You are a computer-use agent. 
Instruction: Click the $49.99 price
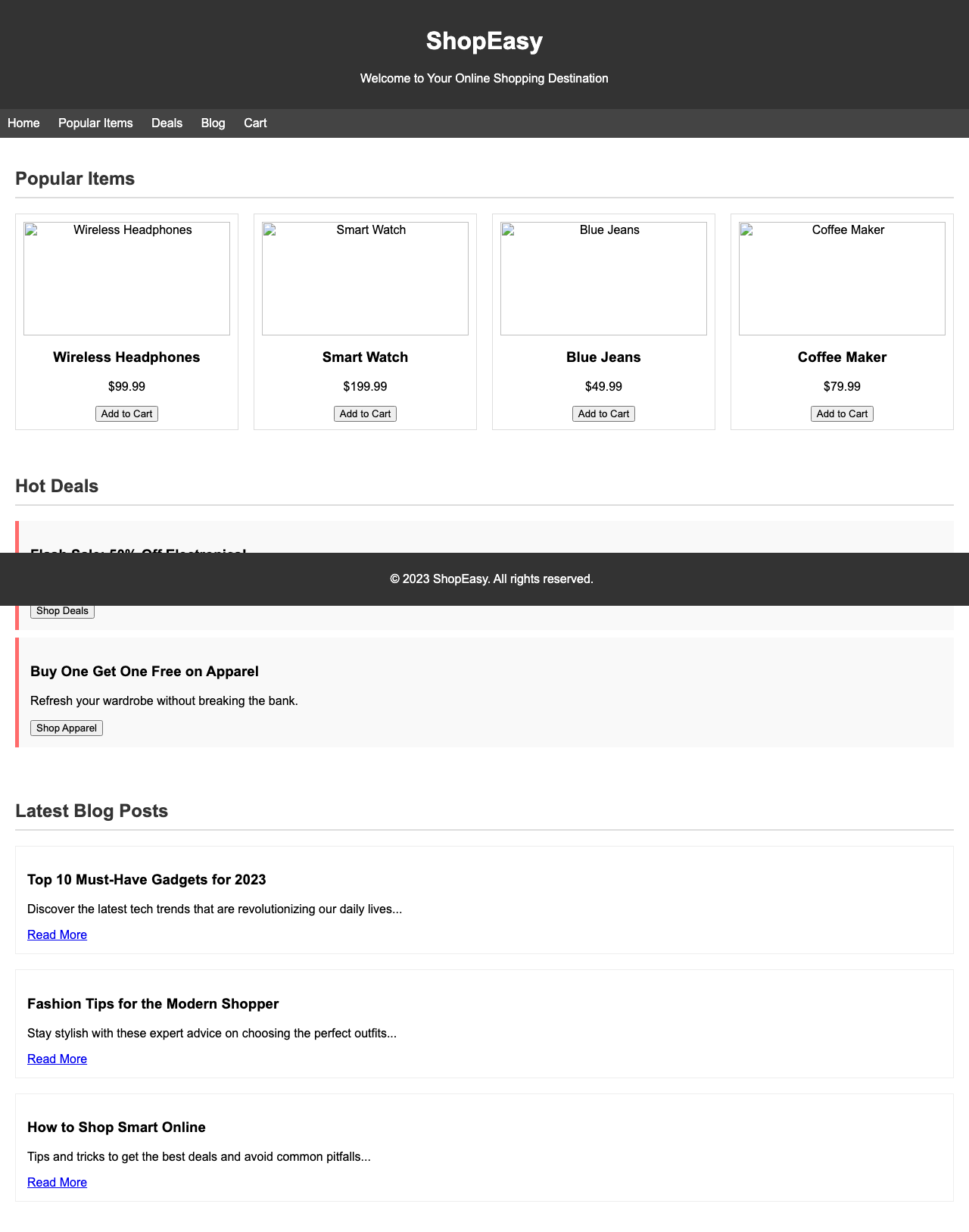coord(603,387)
